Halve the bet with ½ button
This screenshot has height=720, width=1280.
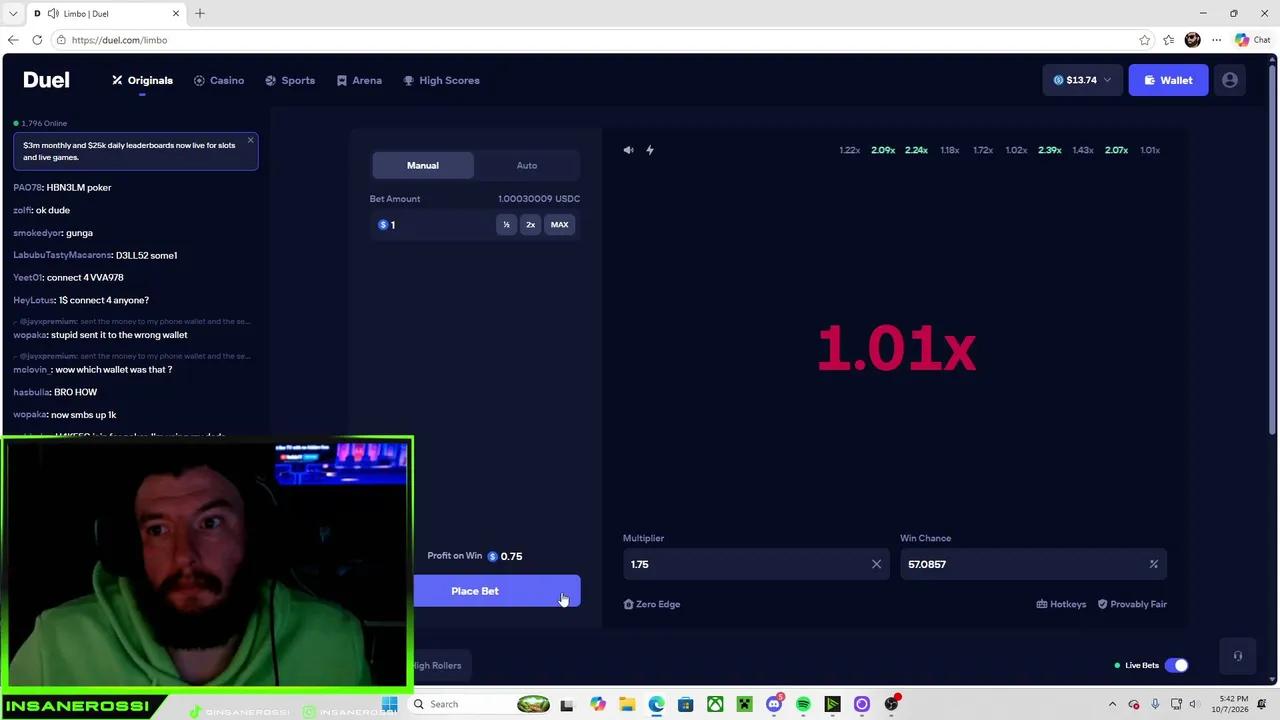point(506,225)
